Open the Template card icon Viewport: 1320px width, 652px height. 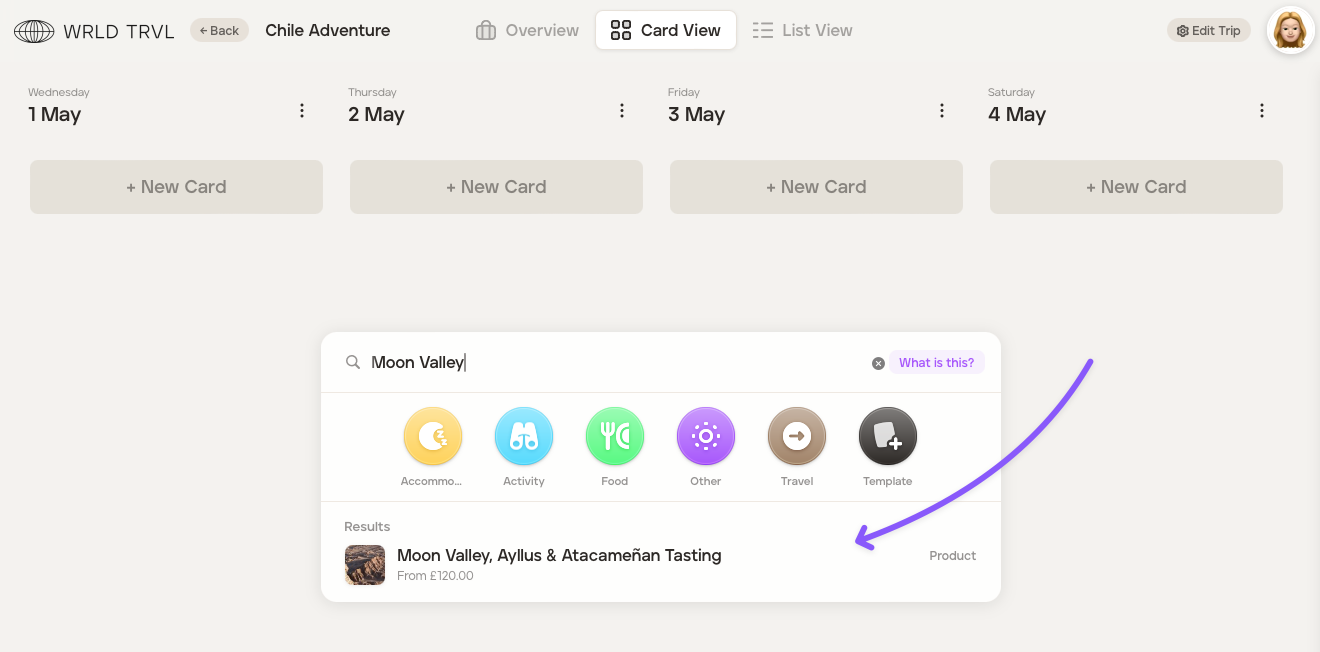pyautogui.click(x=887, y=437)
